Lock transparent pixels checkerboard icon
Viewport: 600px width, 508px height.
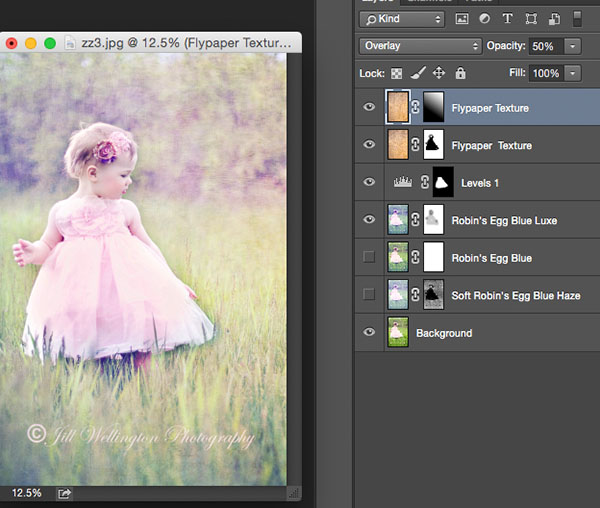pos(396,73)
